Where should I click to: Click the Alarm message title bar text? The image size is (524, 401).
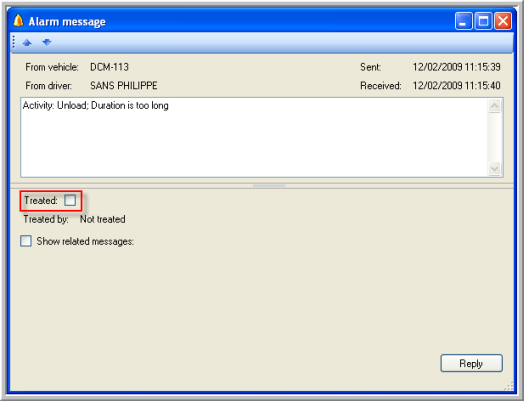click(x=67, y=22)
